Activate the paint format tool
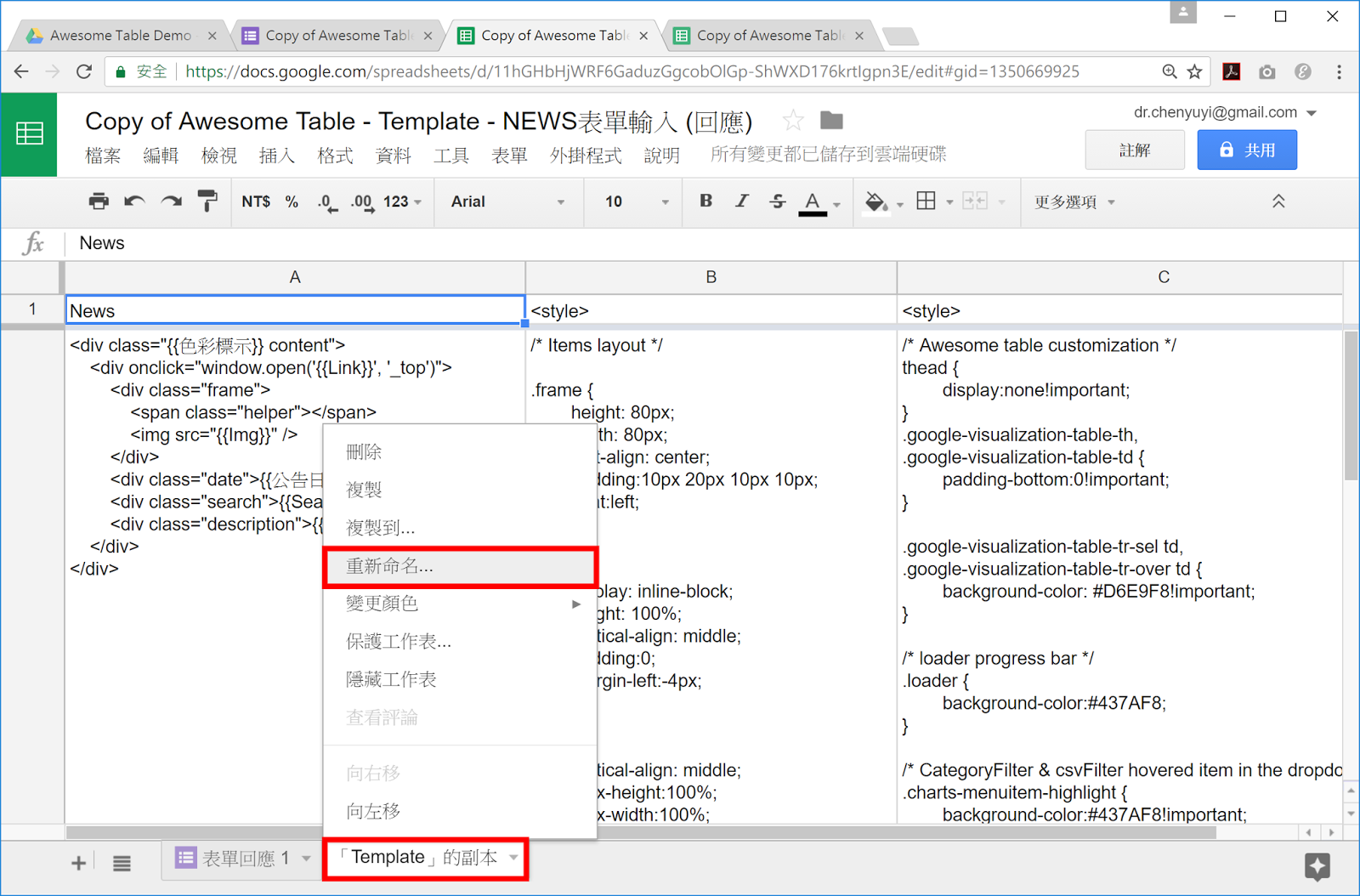The width and height of the screenshot is (1360, 896). [207, 201]
